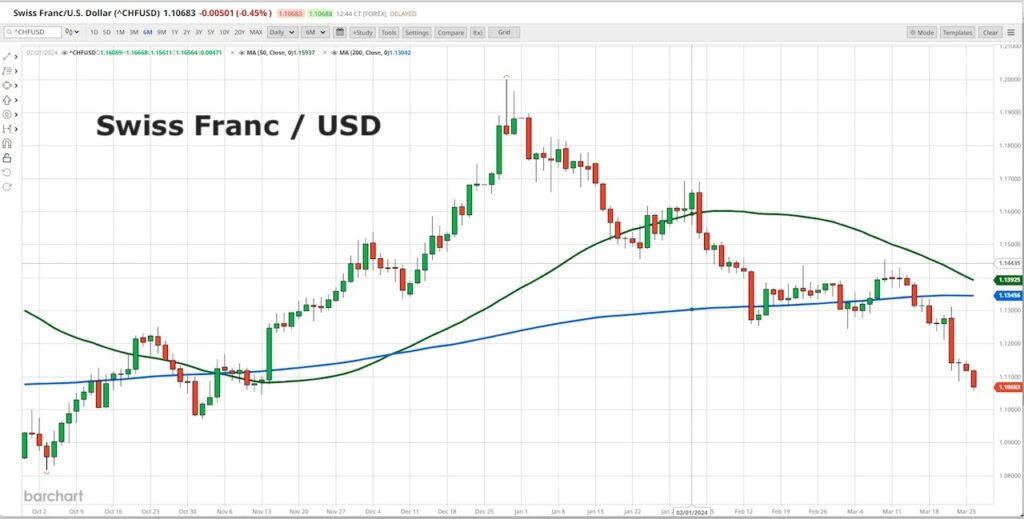Image resolution: width=1024 pixels, height=519 pixels.
Task: Click the ^CHFUSD legend label
Action: (84, 52)
